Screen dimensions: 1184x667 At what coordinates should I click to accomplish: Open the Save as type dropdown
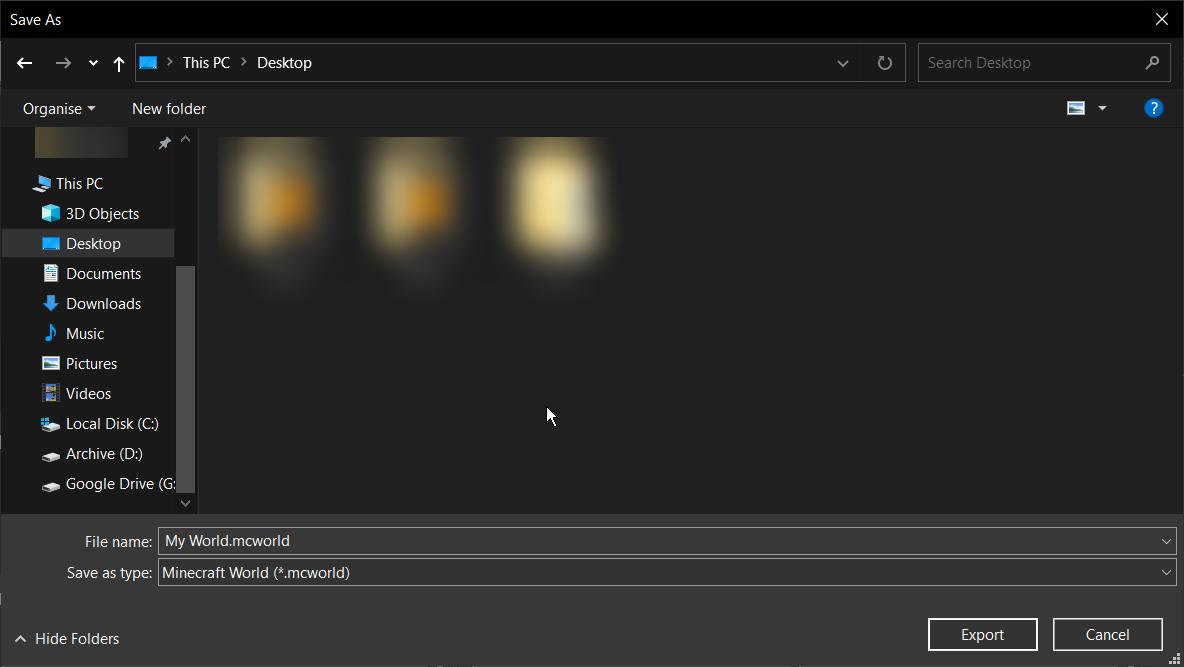pyautogui.click(x=1166, y=573)
